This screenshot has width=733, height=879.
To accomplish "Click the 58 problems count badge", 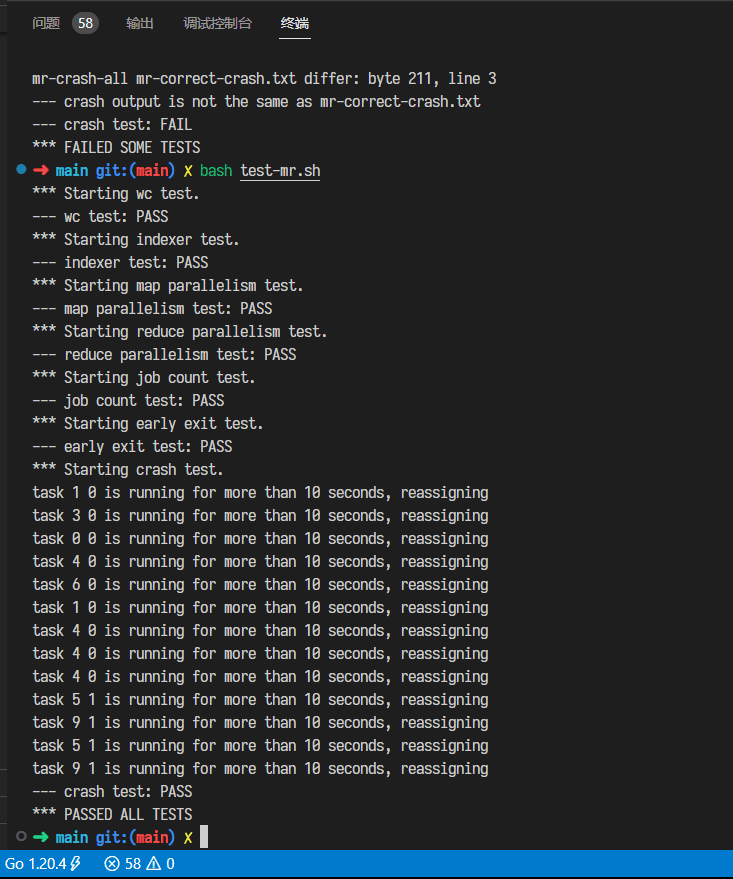I will pos(85,23).
